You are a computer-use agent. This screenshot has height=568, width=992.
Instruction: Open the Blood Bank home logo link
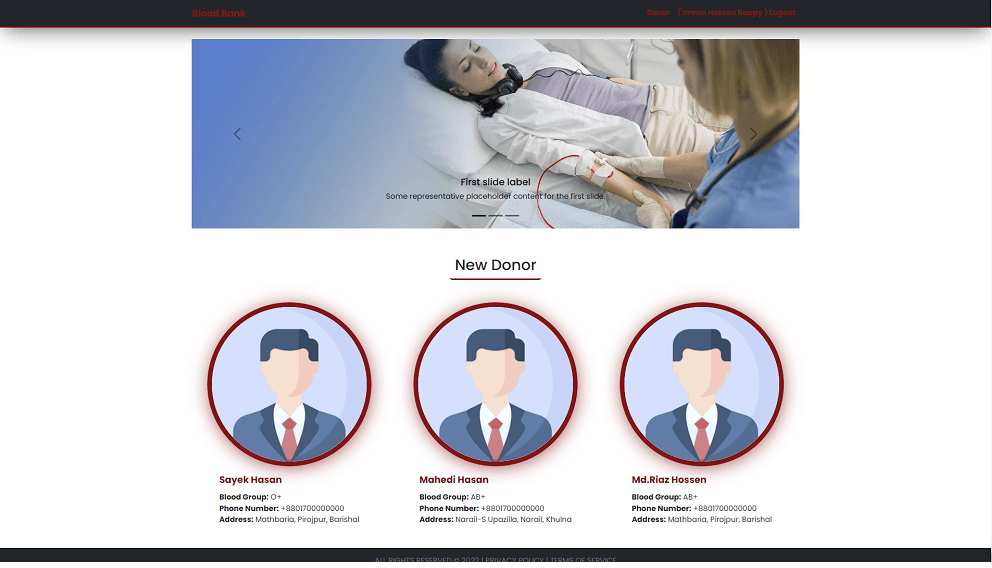[x=218, y=13]
